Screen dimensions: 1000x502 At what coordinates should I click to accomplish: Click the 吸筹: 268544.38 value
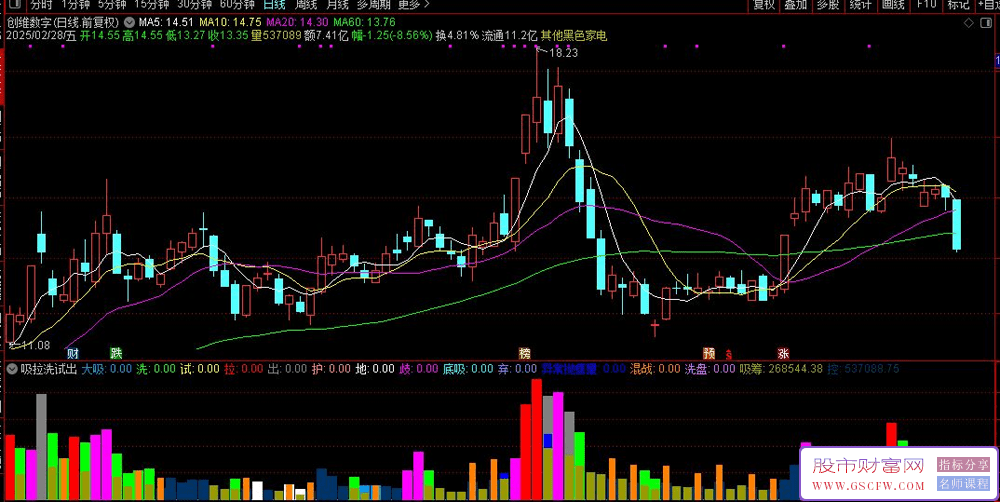click(781, 368)
